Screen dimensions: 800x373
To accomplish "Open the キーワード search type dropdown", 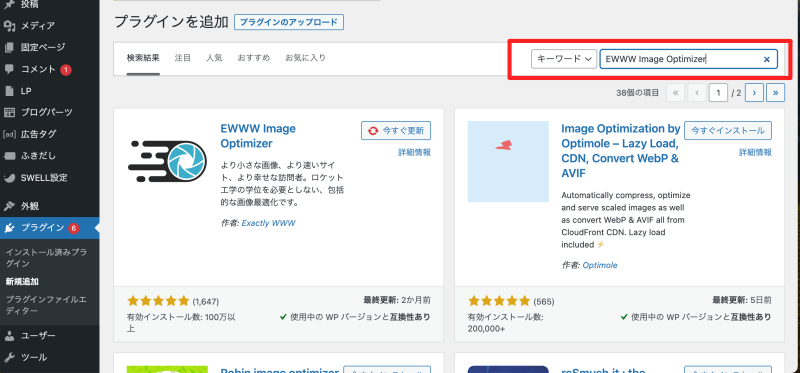I will click(x=564, y=59).
